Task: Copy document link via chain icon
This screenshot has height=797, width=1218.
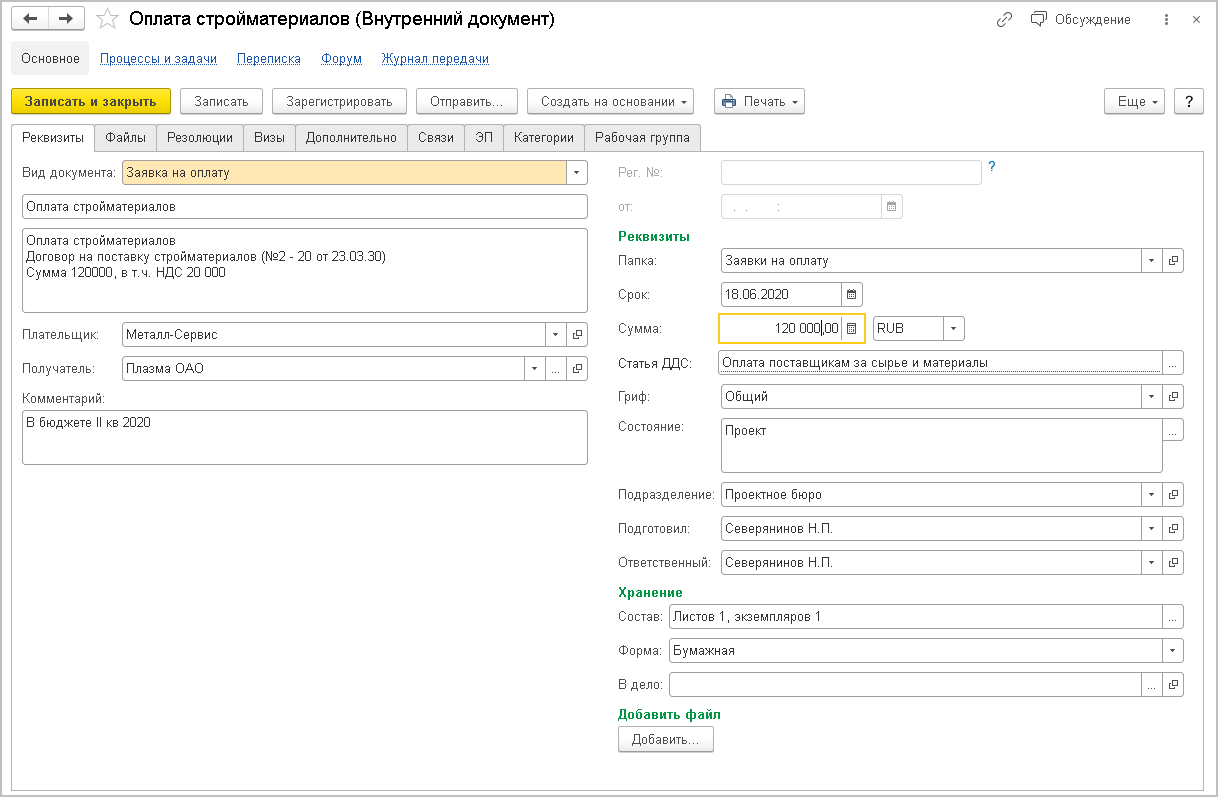Action: (1004, 20)
